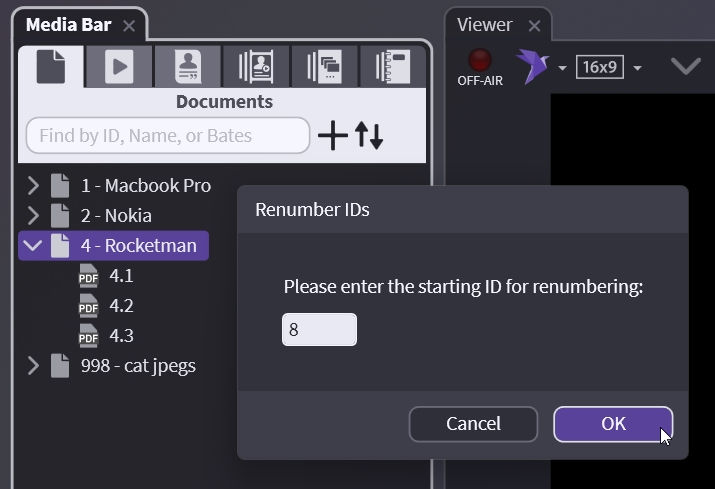Open the notebook with person icon tab
The image size is (715, 489).
[256, 66]
